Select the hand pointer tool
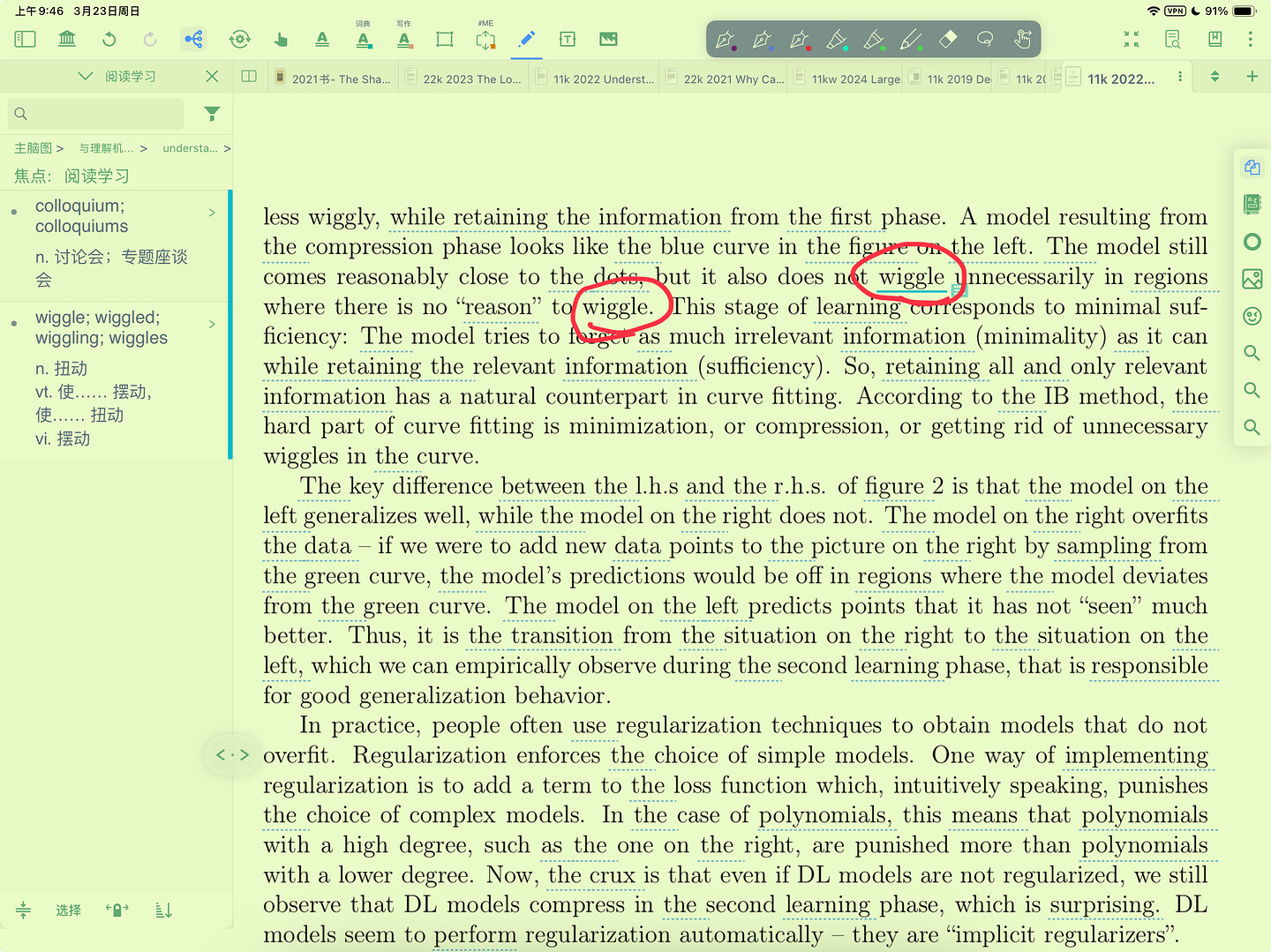 pyautogui.click(x=281, y=39)
